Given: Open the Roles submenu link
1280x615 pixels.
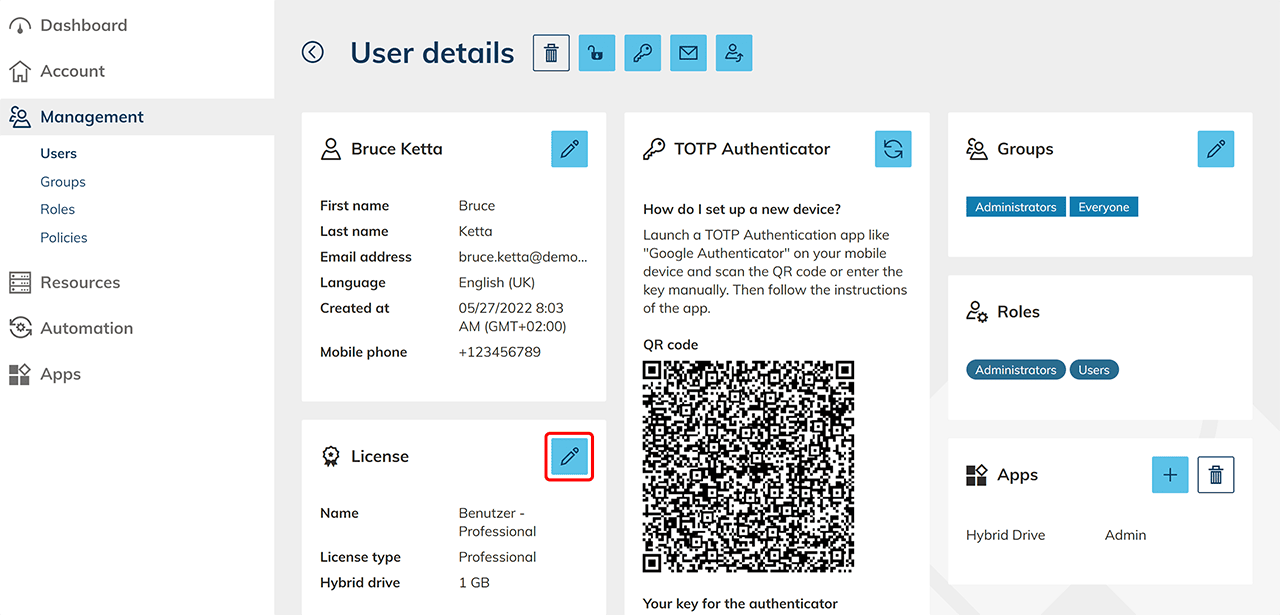Looking at the screenshot, I should [58, 209].
